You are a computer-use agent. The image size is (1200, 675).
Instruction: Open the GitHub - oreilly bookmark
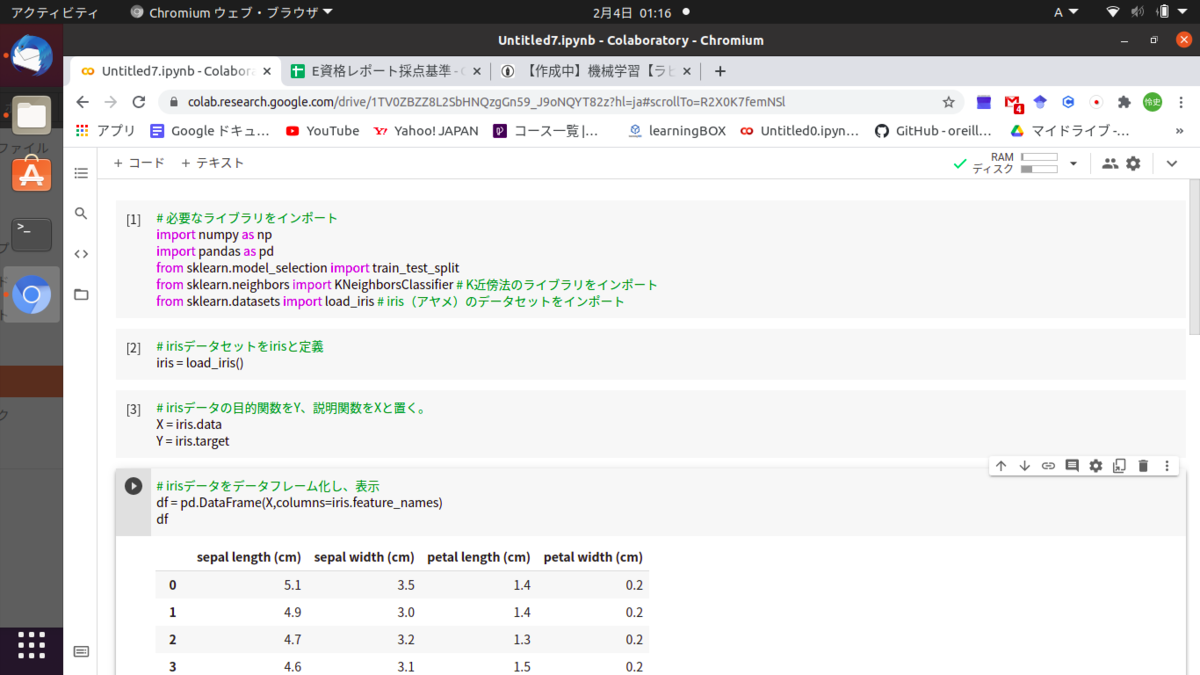tap(933, 131)
